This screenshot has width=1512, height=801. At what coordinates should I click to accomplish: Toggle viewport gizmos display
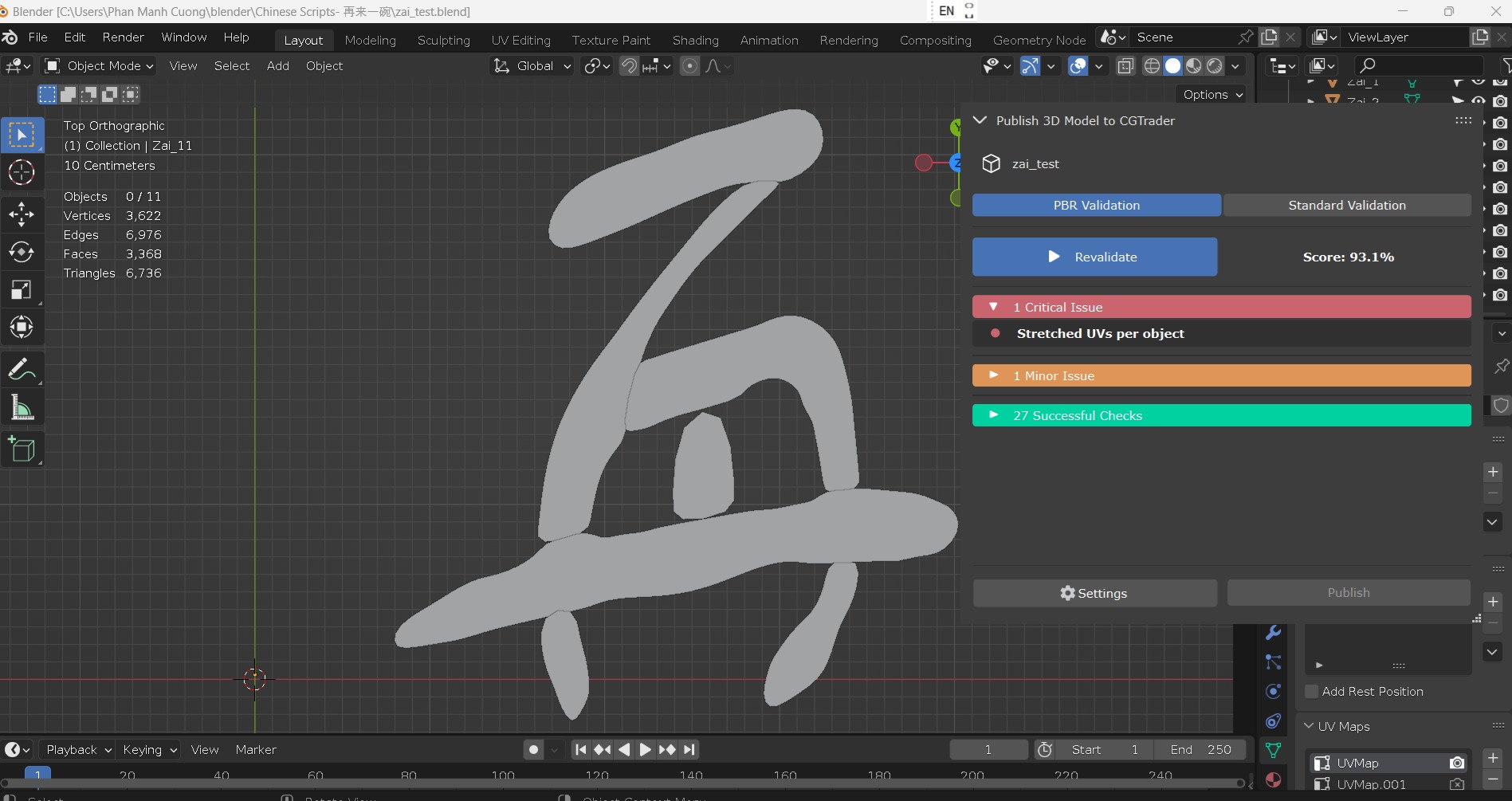point(1030,66)
